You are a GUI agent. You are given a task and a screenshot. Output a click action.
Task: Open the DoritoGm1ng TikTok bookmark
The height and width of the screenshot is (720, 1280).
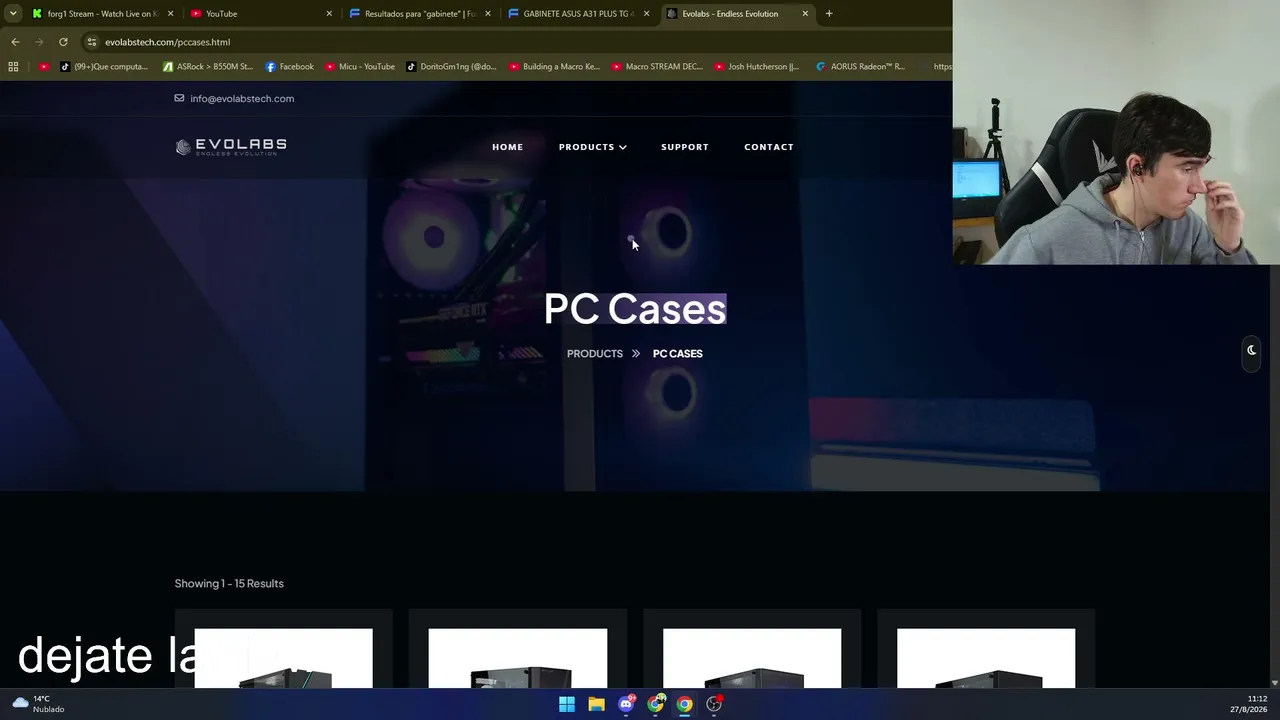pyautogui.click(x=451, y=67)
